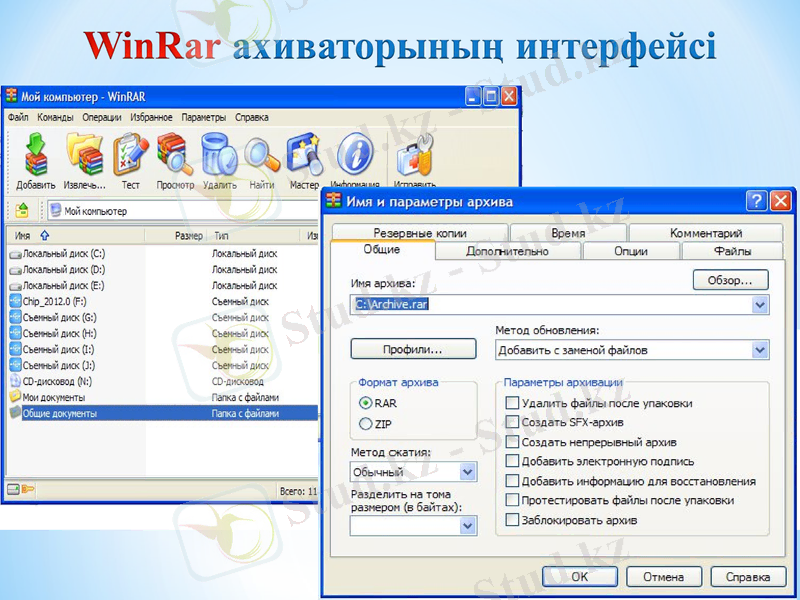Open the Метод обновления dropdown list
This screenshot has height=600, width=800.
(760, 350)
